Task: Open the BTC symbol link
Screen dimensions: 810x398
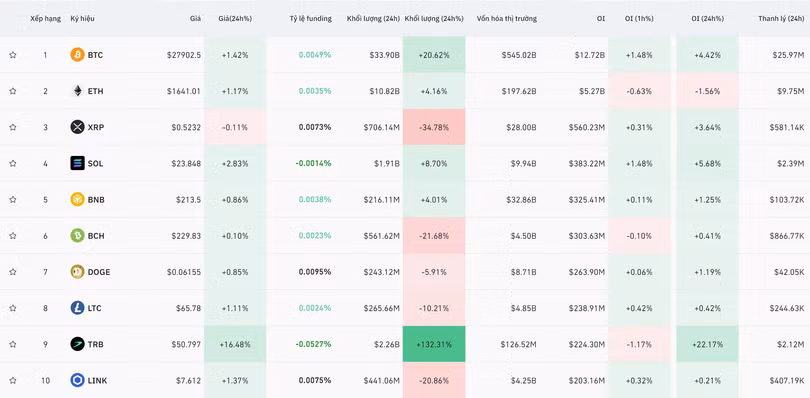Action: [95, 55]
